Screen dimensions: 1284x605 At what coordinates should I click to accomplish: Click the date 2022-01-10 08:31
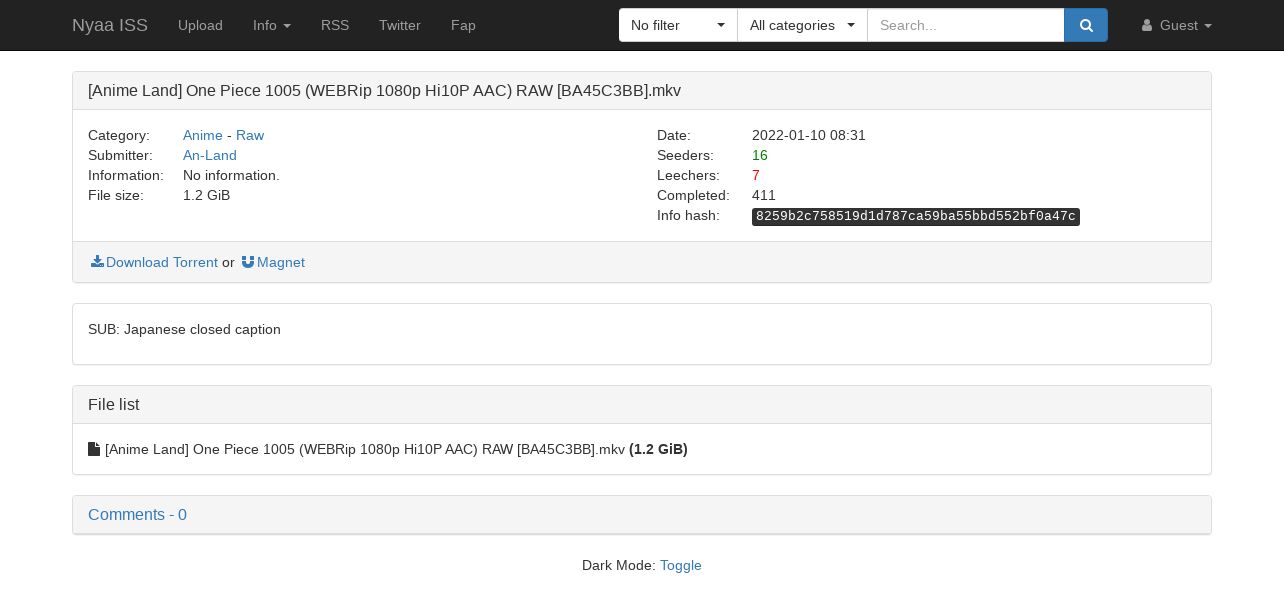pos(809,135)
